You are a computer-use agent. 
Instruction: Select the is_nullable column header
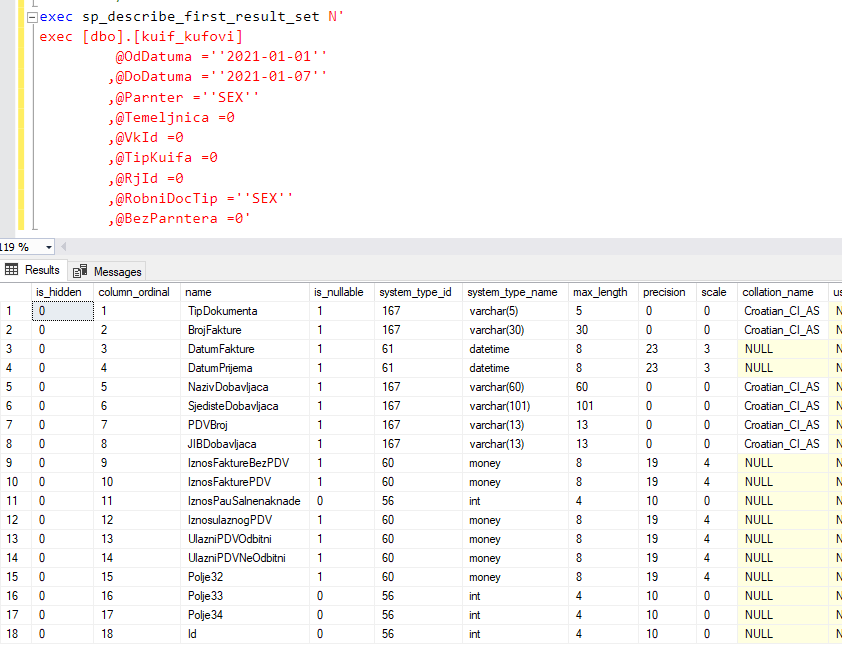coord(342,292)
